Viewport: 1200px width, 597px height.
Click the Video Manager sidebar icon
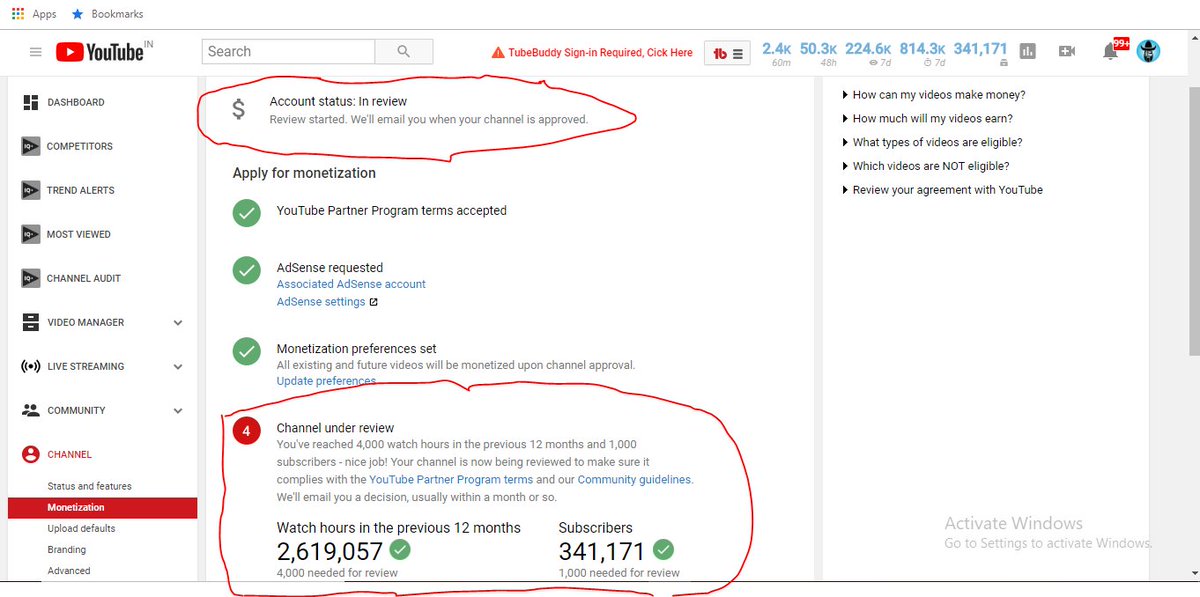click(x=30, y=322)
